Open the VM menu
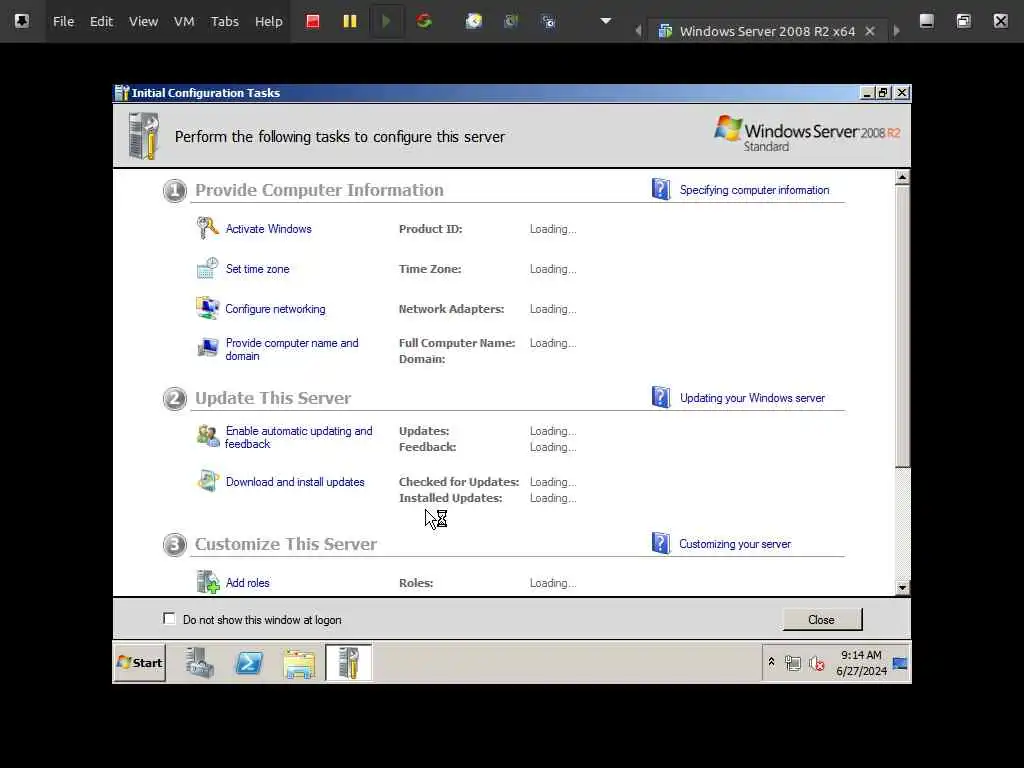Image resolution: width=1024 pixels, height=768 pixels. click(x=184, y=22)
